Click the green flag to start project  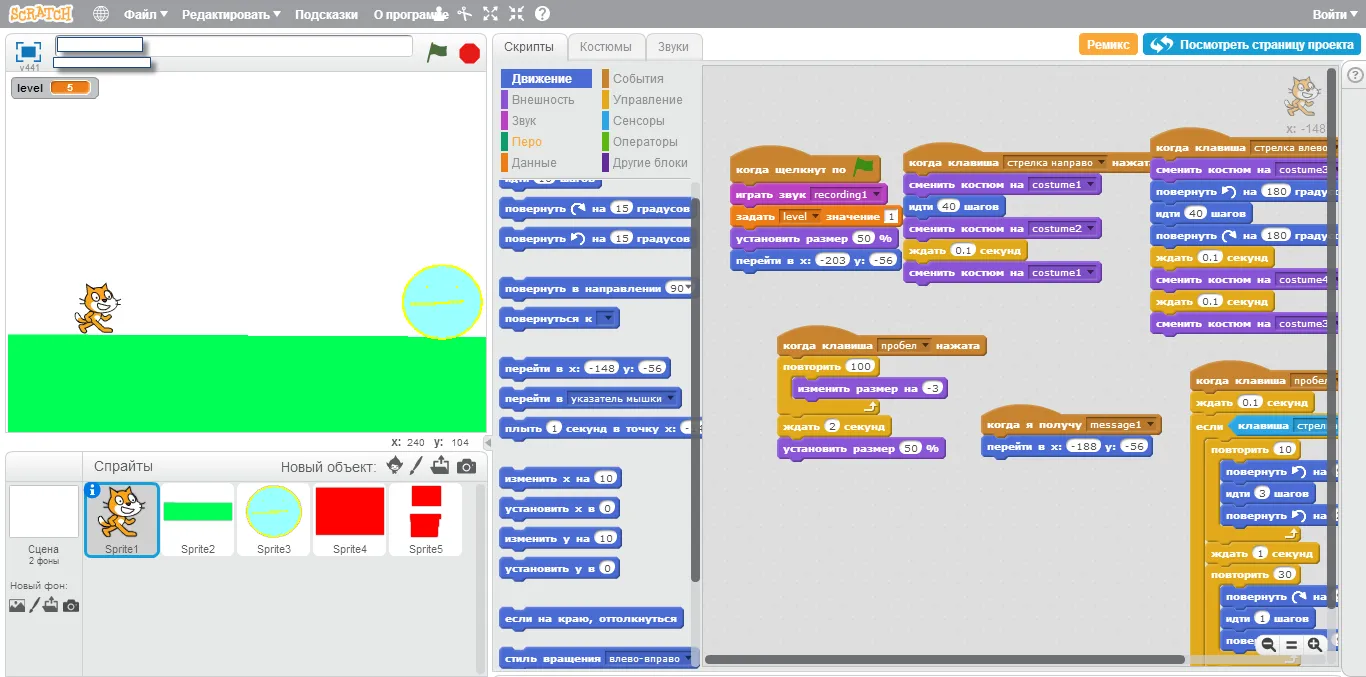click(437, 52)
